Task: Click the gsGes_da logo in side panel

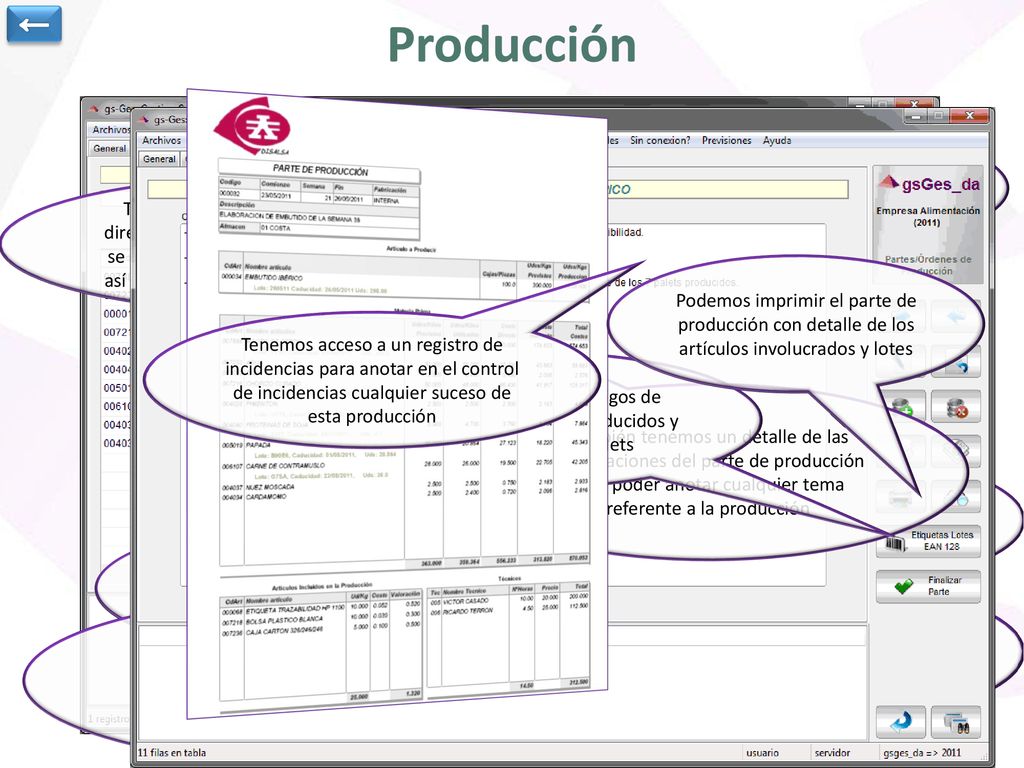Action: point(929,184)
